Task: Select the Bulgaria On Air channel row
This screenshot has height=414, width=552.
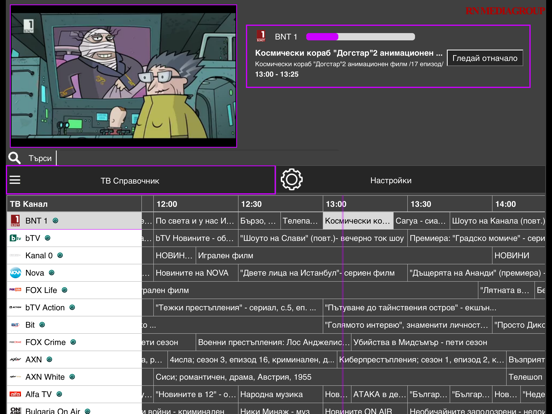Action: coord(74,409)
